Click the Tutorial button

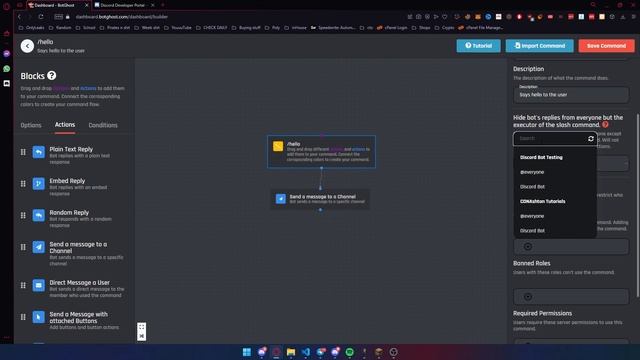[x=478, y=46]
